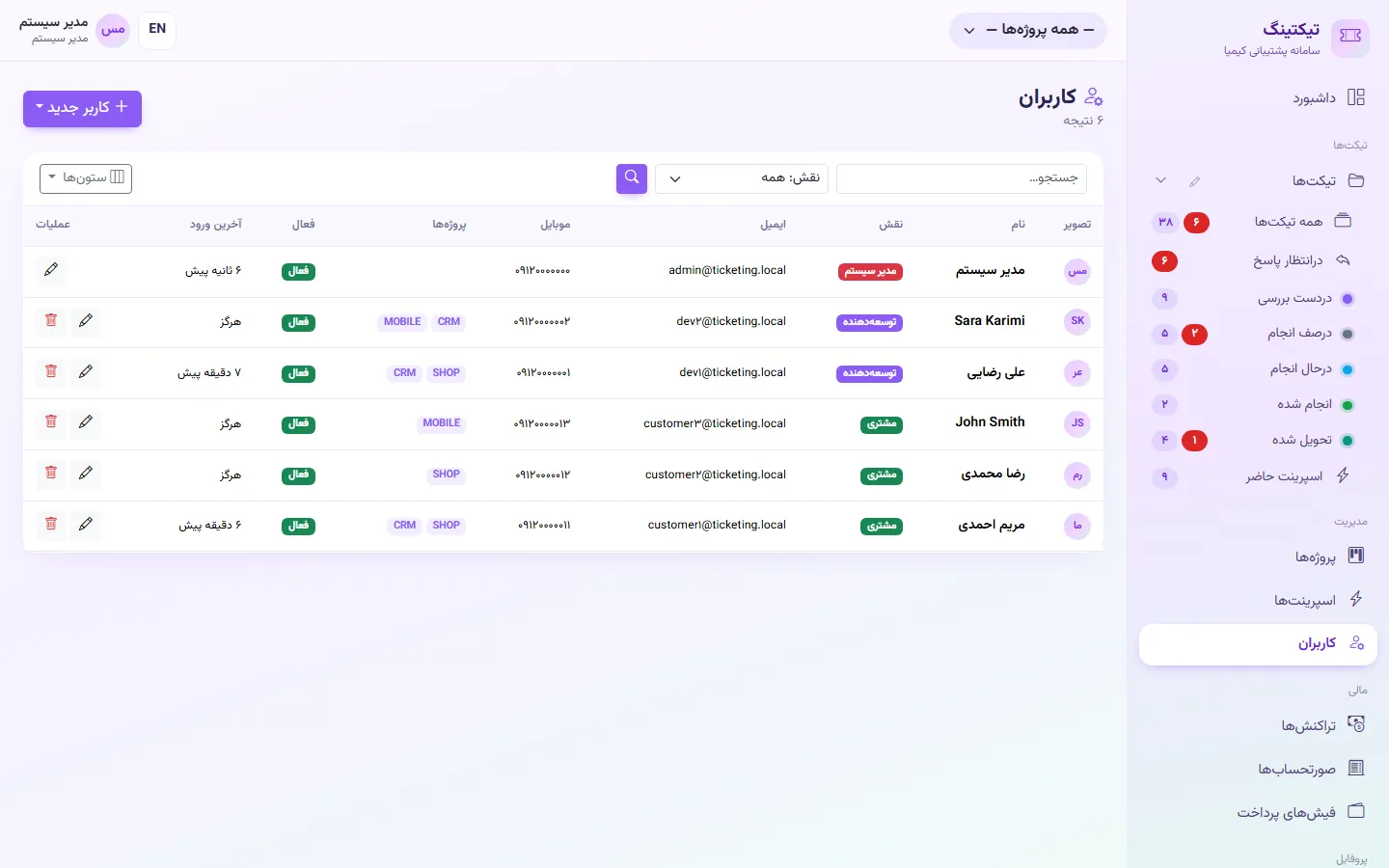Edit the رضا محمدی user
Screen dimensions: 1389x868
pyautogui.click(x=86, y=474)
